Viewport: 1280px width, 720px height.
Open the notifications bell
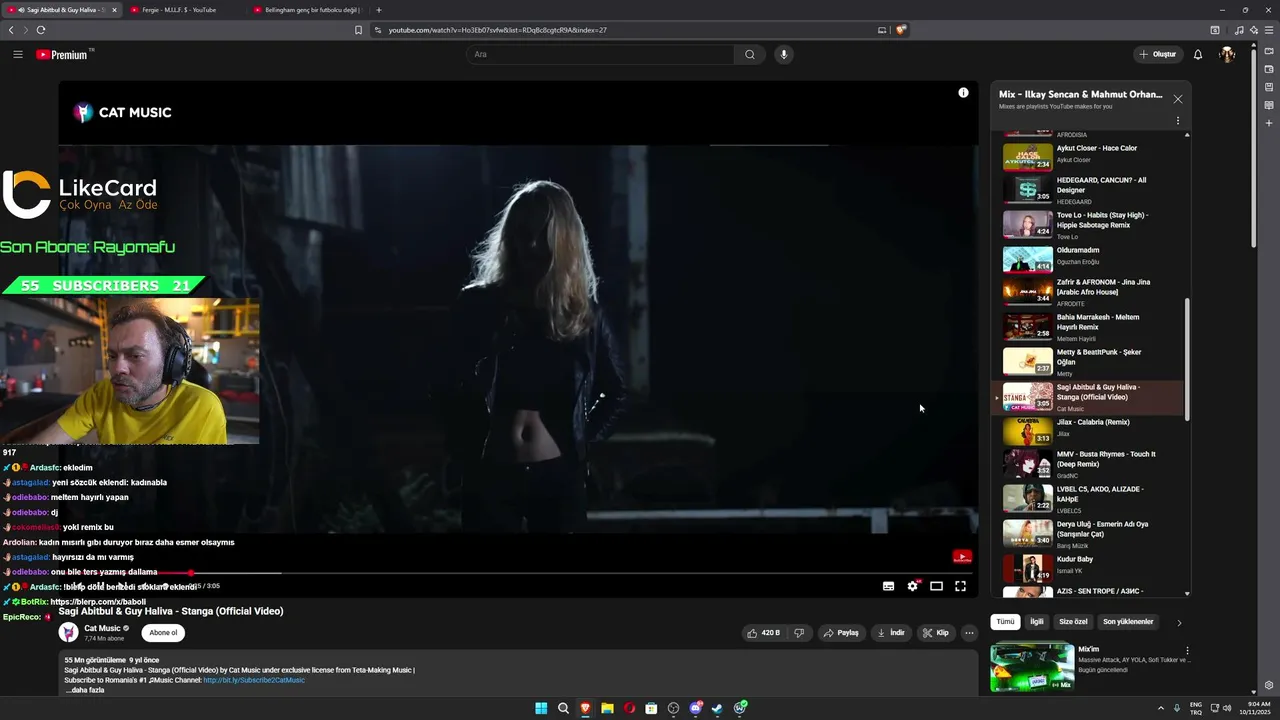[1198, 54]
